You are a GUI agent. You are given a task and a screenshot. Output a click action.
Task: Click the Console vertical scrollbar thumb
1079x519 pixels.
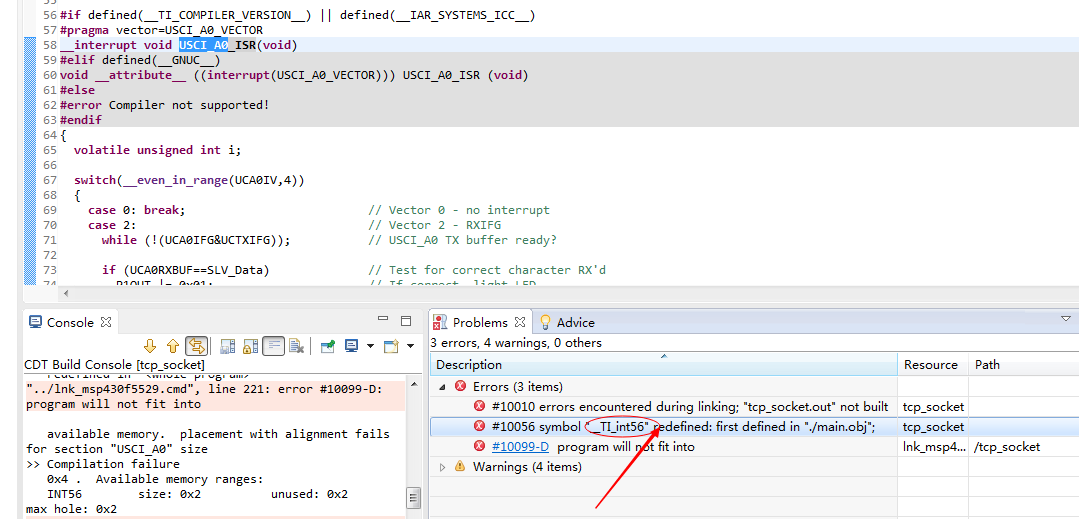pyautogui.click(x=414, y=497)
